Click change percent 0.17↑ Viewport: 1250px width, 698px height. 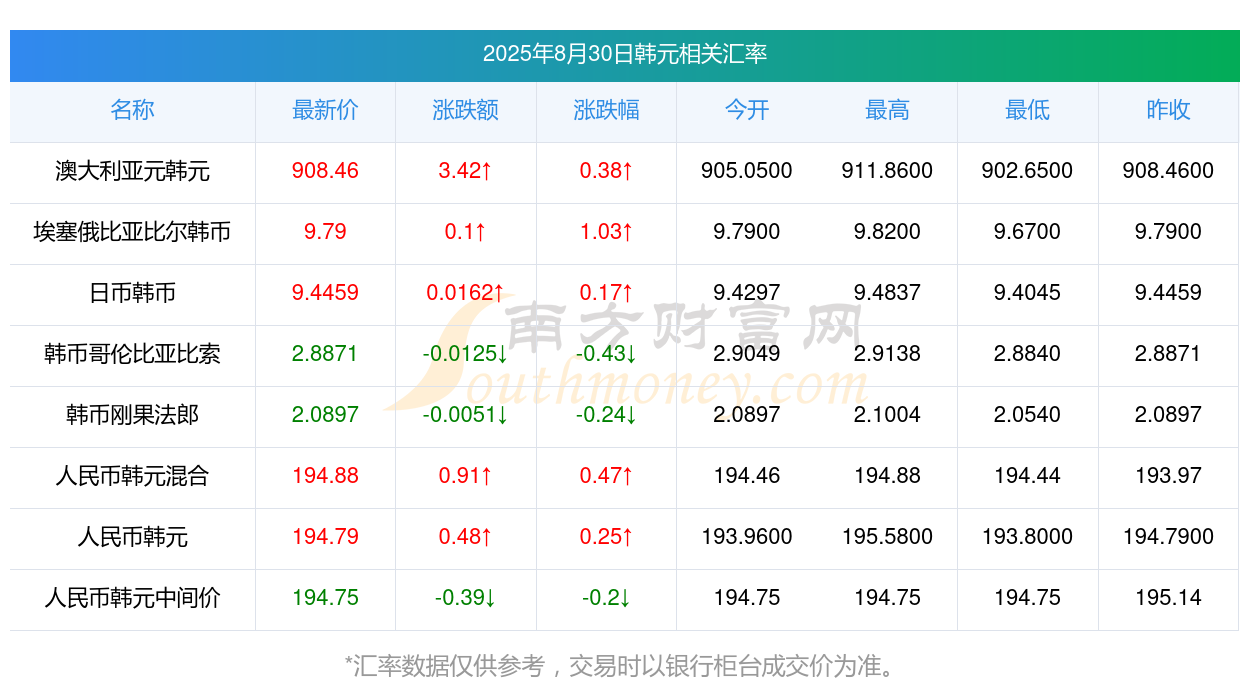[606, 293]
